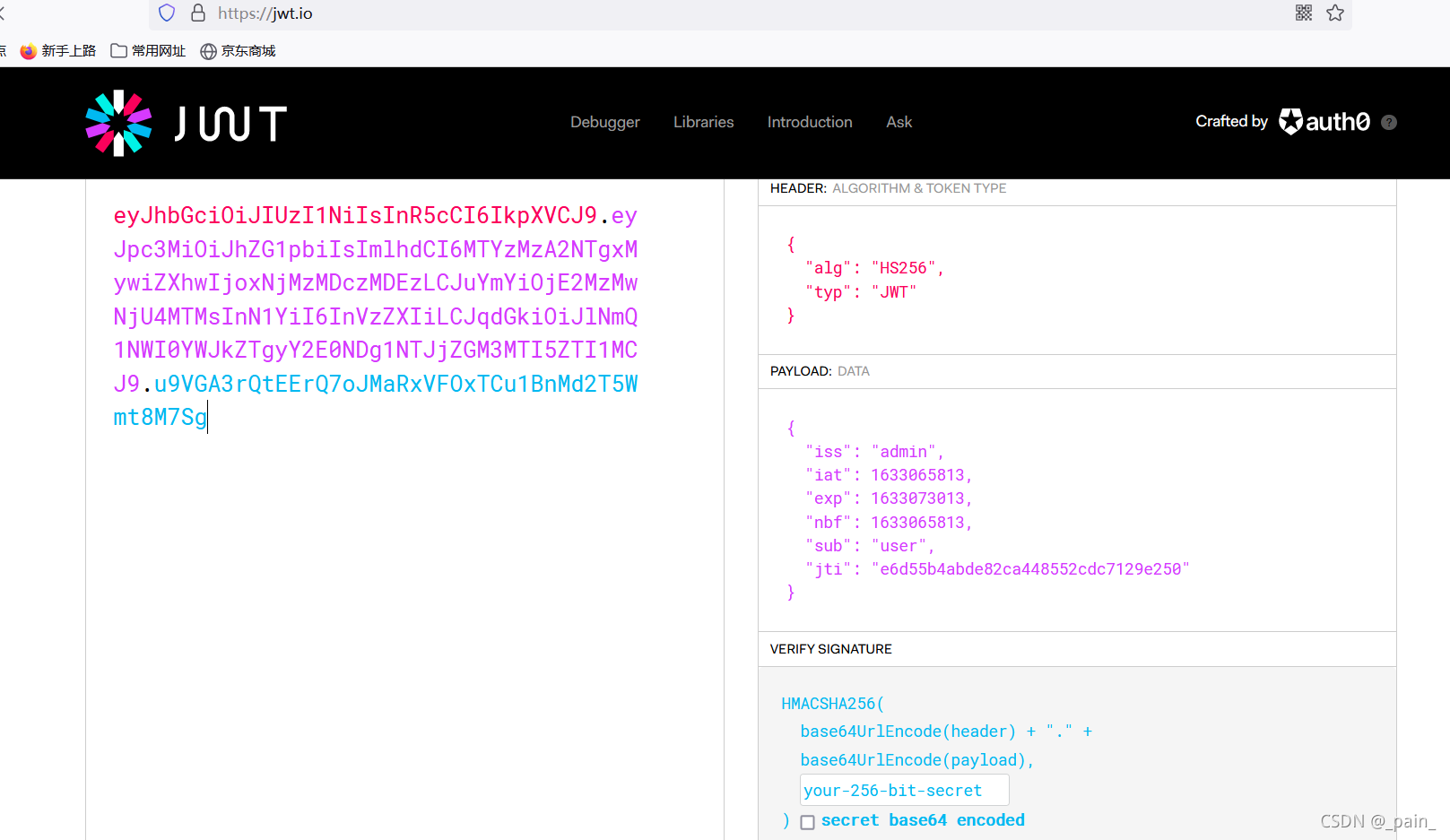Screen dimensions: 1450x840
Task: Click the "sub": "user" payload line
Action: 870,546
